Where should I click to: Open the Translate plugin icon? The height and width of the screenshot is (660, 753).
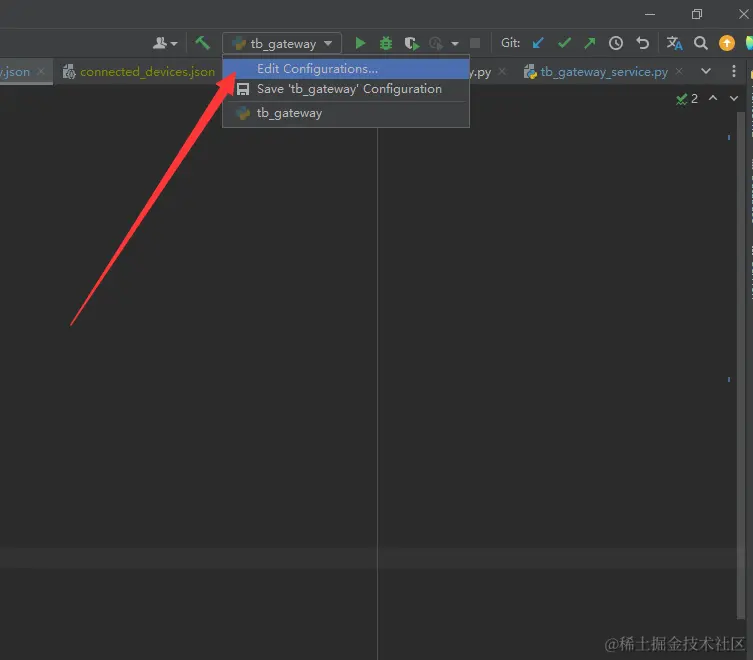[674, 43]
